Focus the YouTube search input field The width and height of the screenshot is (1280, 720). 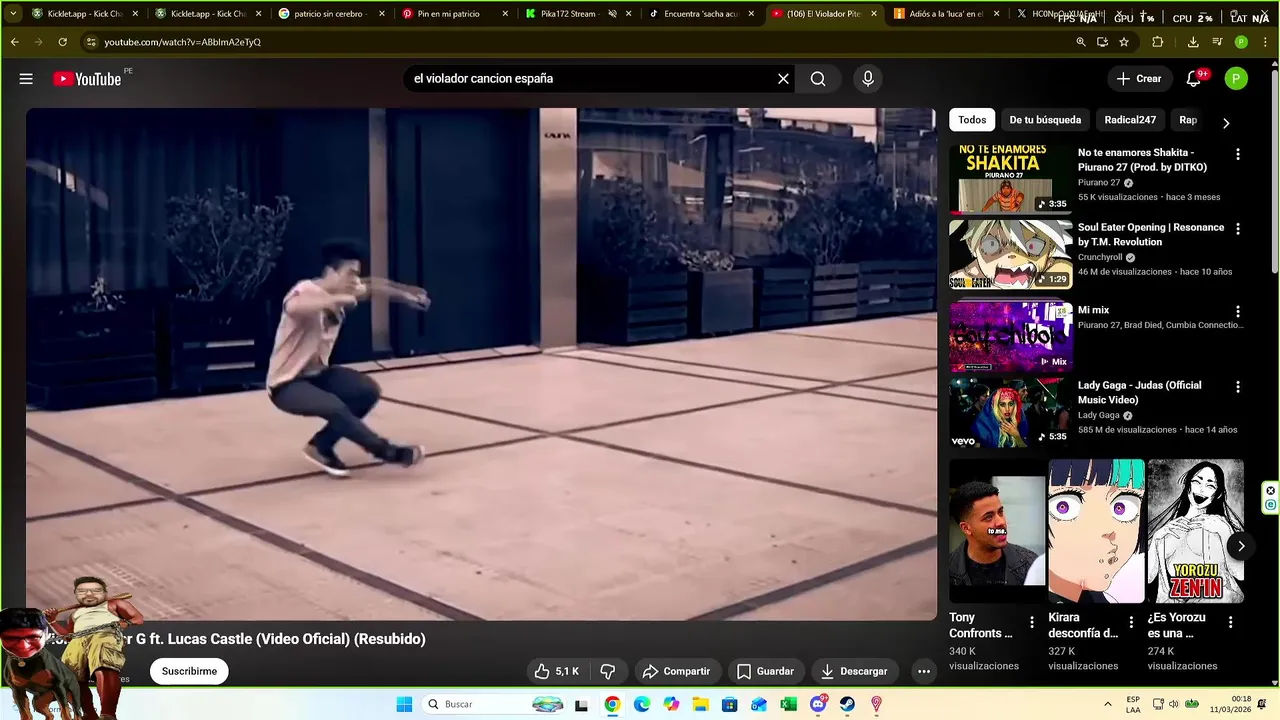click(x=590, y=79)
